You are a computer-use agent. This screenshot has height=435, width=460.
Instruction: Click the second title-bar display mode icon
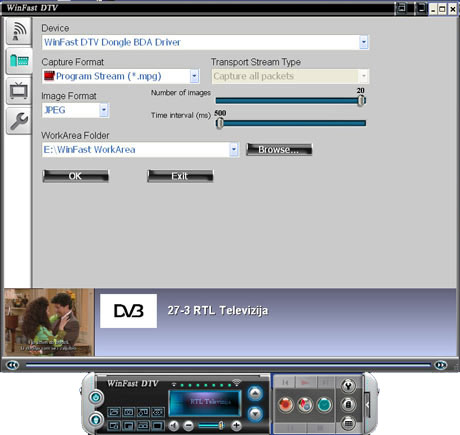click(x=421, y=8)
